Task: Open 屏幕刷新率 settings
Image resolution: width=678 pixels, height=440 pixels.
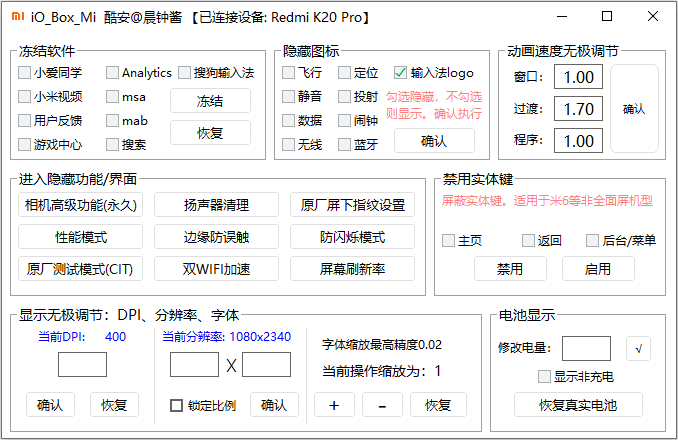Action: (x=352, y=269)
